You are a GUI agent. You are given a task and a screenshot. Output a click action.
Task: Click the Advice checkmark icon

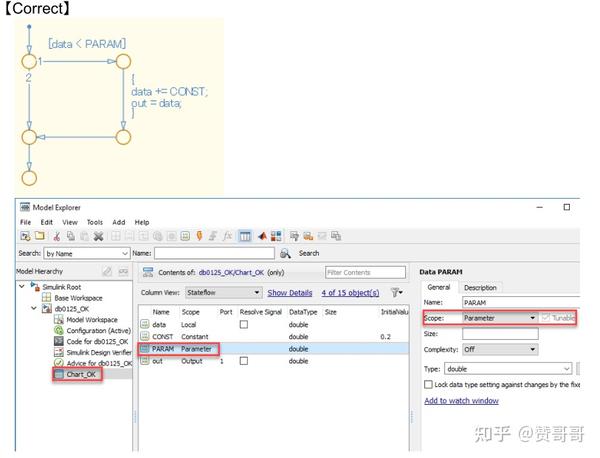click(x=59, y=363)
